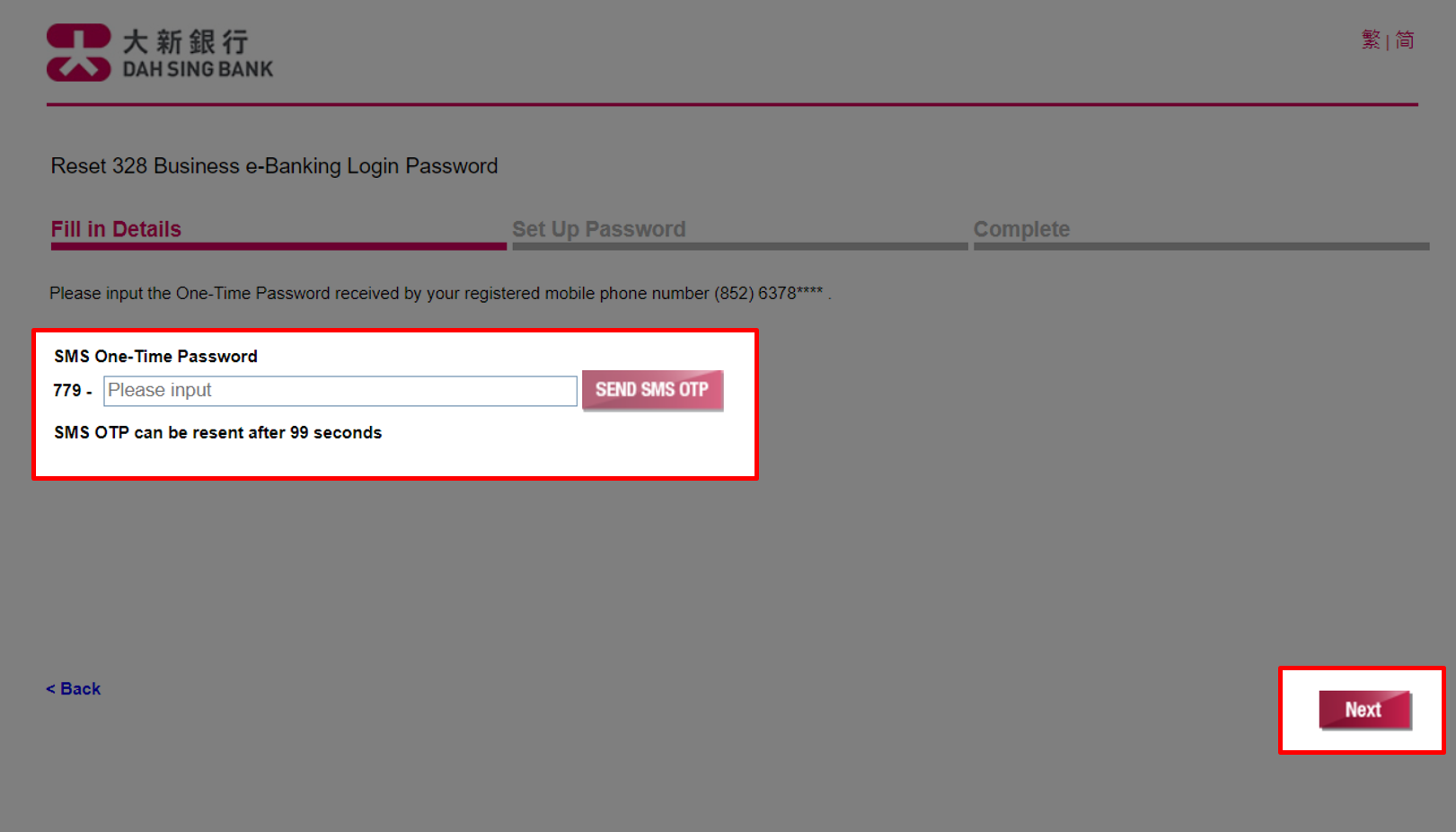Switch language to Traditional Chinese (繁)
The image size is (1456, 832).
pyautogui.click(x=1371, y=40)
